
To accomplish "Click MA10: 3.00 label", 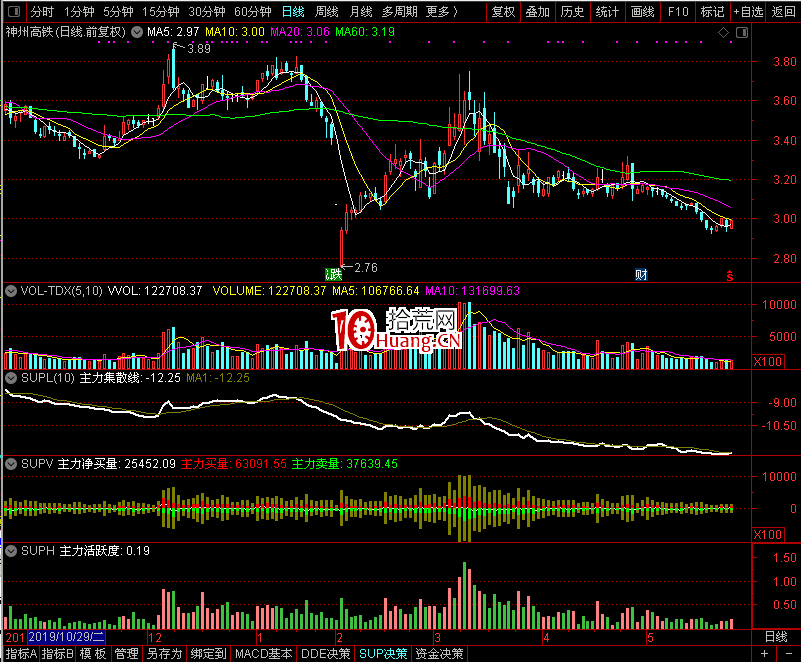I will coord(235,32).
